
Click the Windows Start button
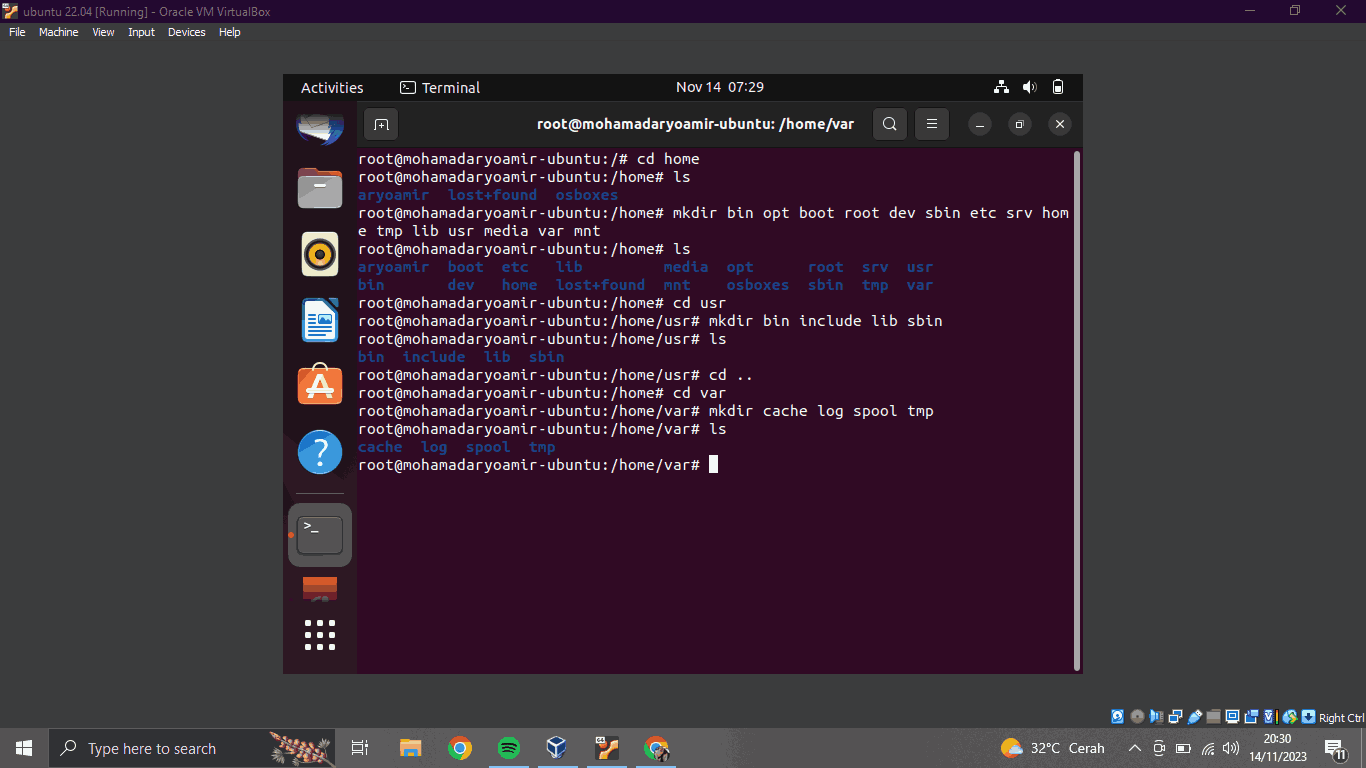(x=24, y=748)
